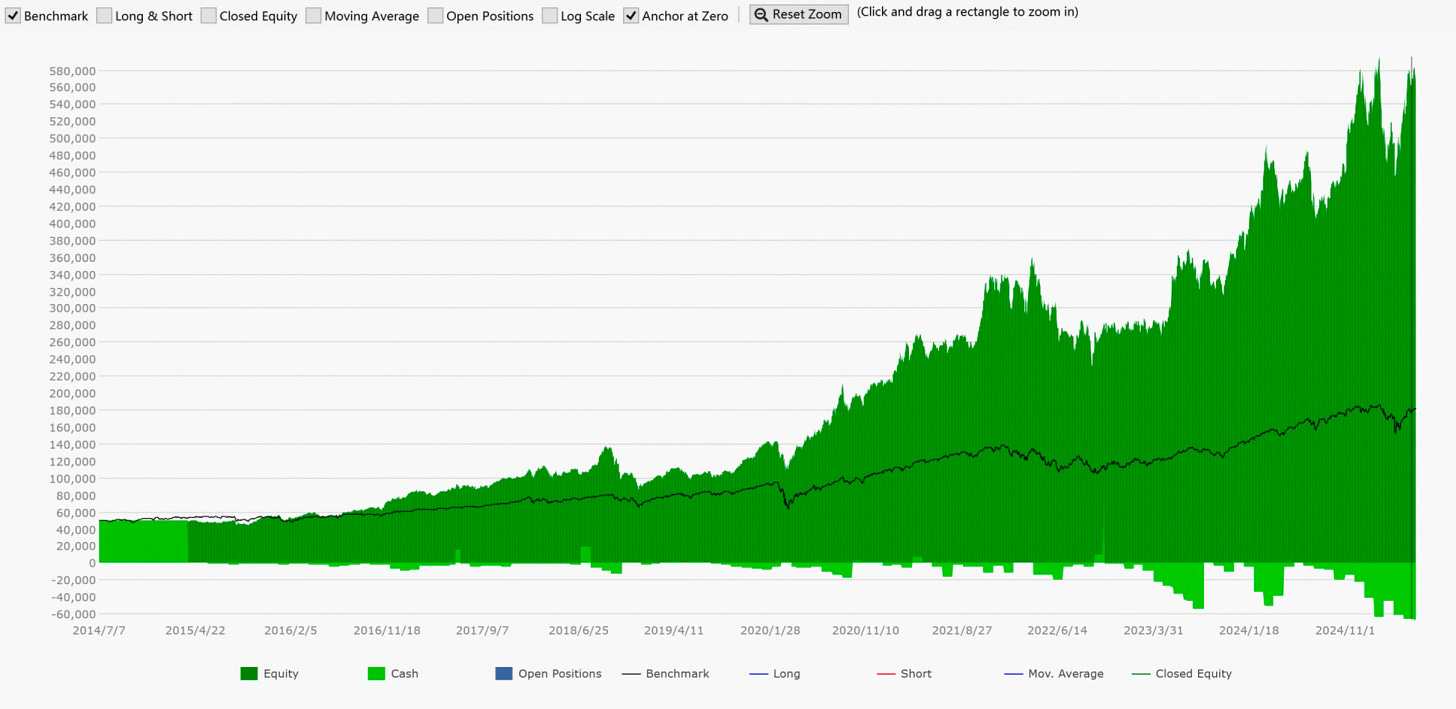Click the dark green Equity legend swatch
Viewport: 1456px width, 709px height.
coord(249,674)
